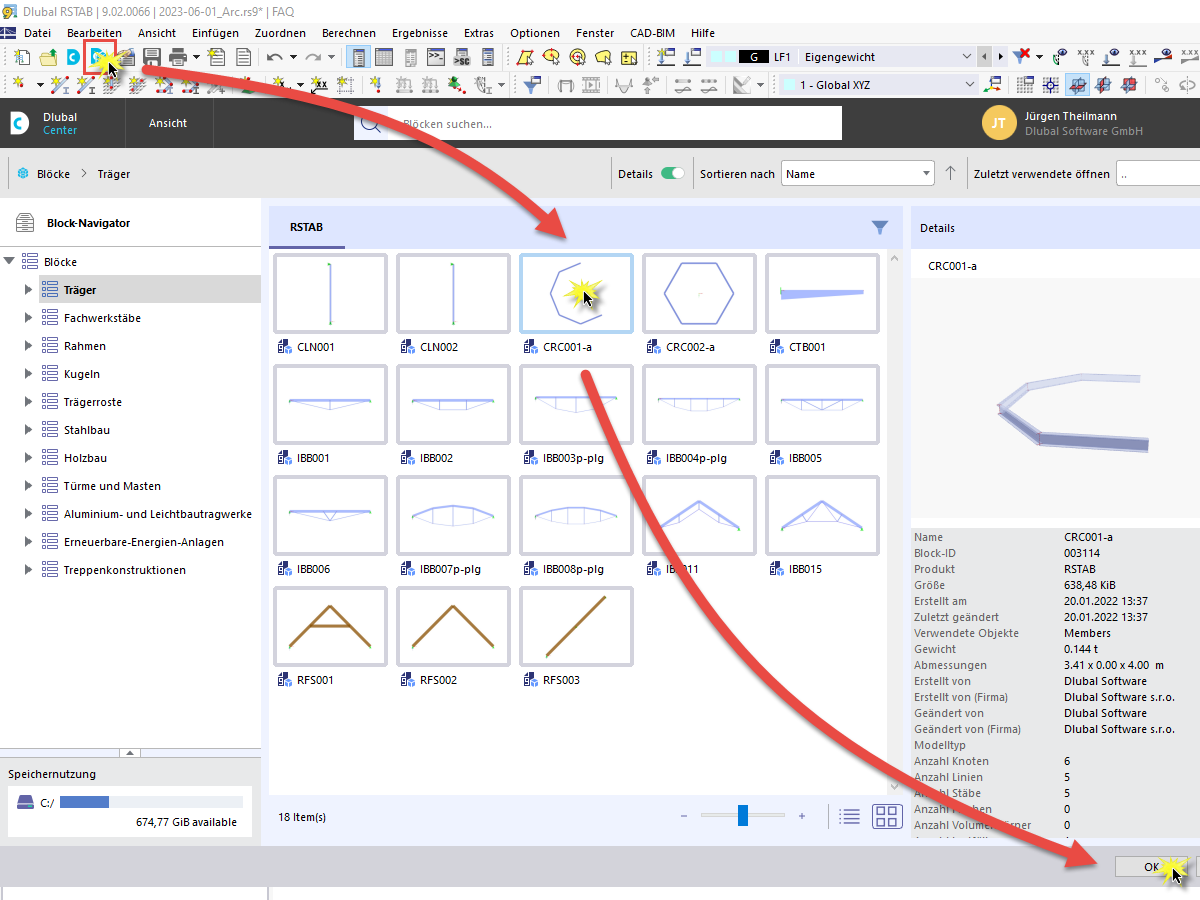Viewport: 1200px width, 900px height.
Task: Switch to large thumbnails view mode
Action: 887,816
